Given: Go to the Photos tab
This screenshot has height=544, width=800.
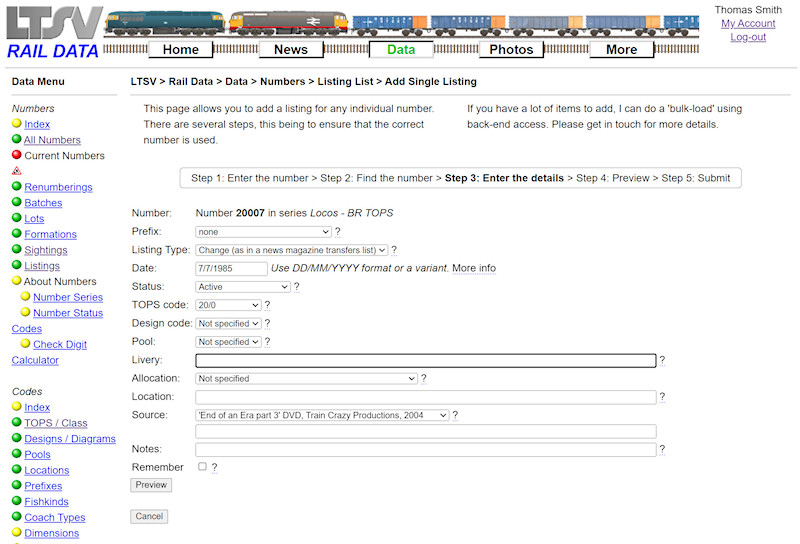Looking at the screenshot, I should (511, 50).
